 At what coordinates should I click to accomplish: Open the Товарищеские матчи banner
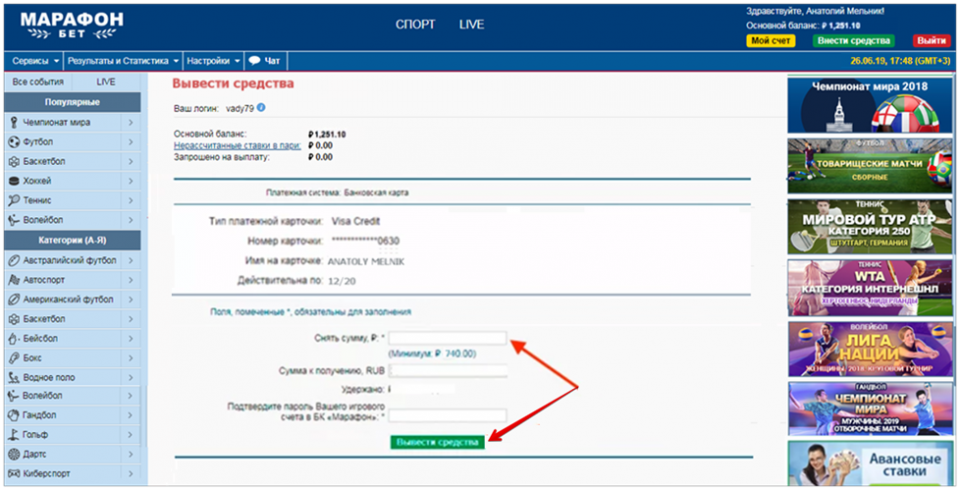point(869,165)
